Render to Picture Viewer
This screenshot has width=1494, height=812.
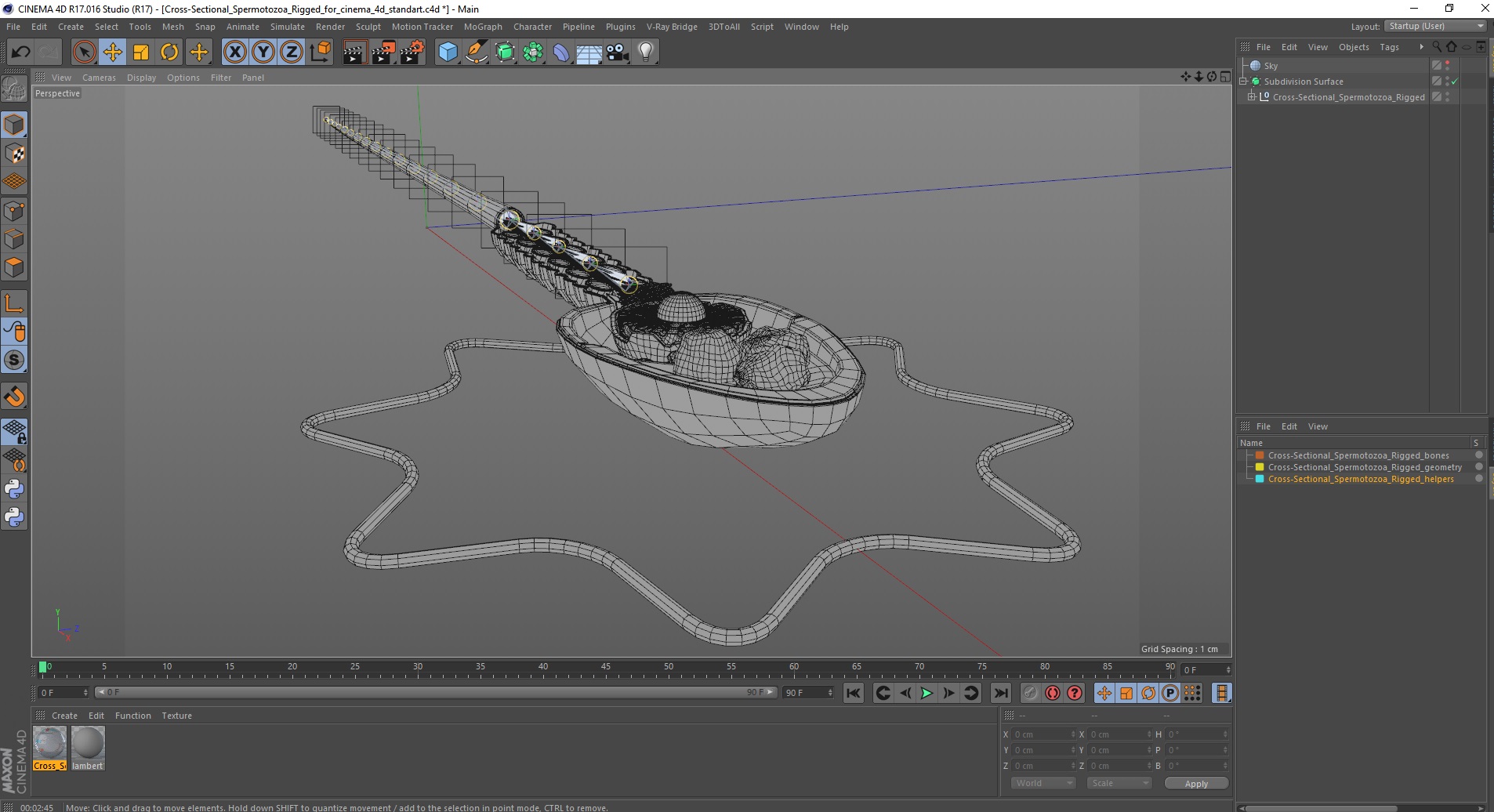point(383,53)
